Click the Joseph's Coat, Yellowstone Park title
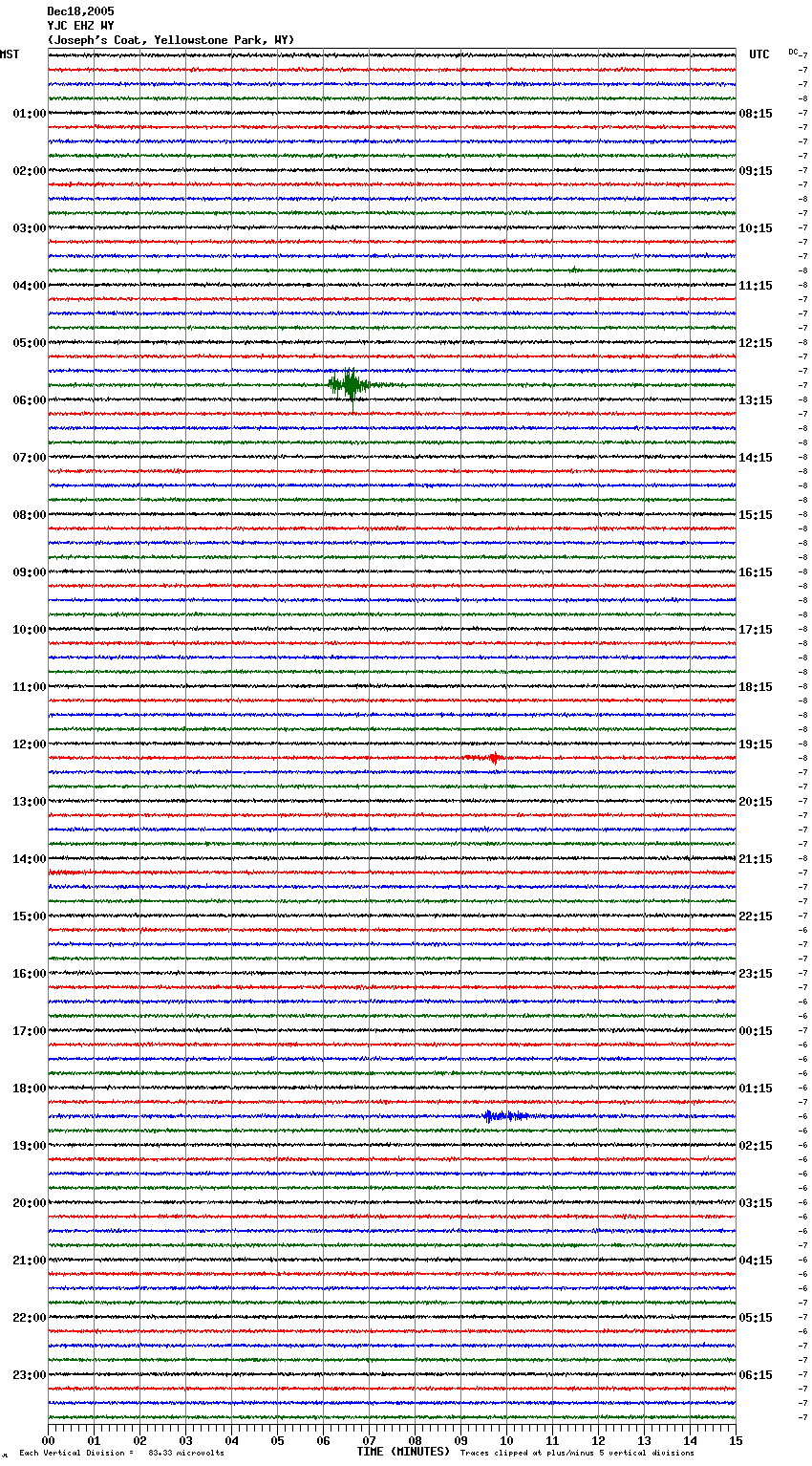Viewport: 812px width, 1466px height. click(171, 40)
